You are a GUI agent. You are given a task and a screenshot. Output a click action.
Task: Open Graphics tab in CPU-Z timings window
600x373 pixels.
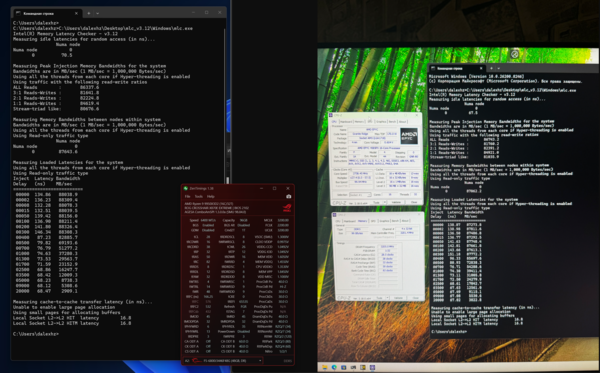(385, 221)
